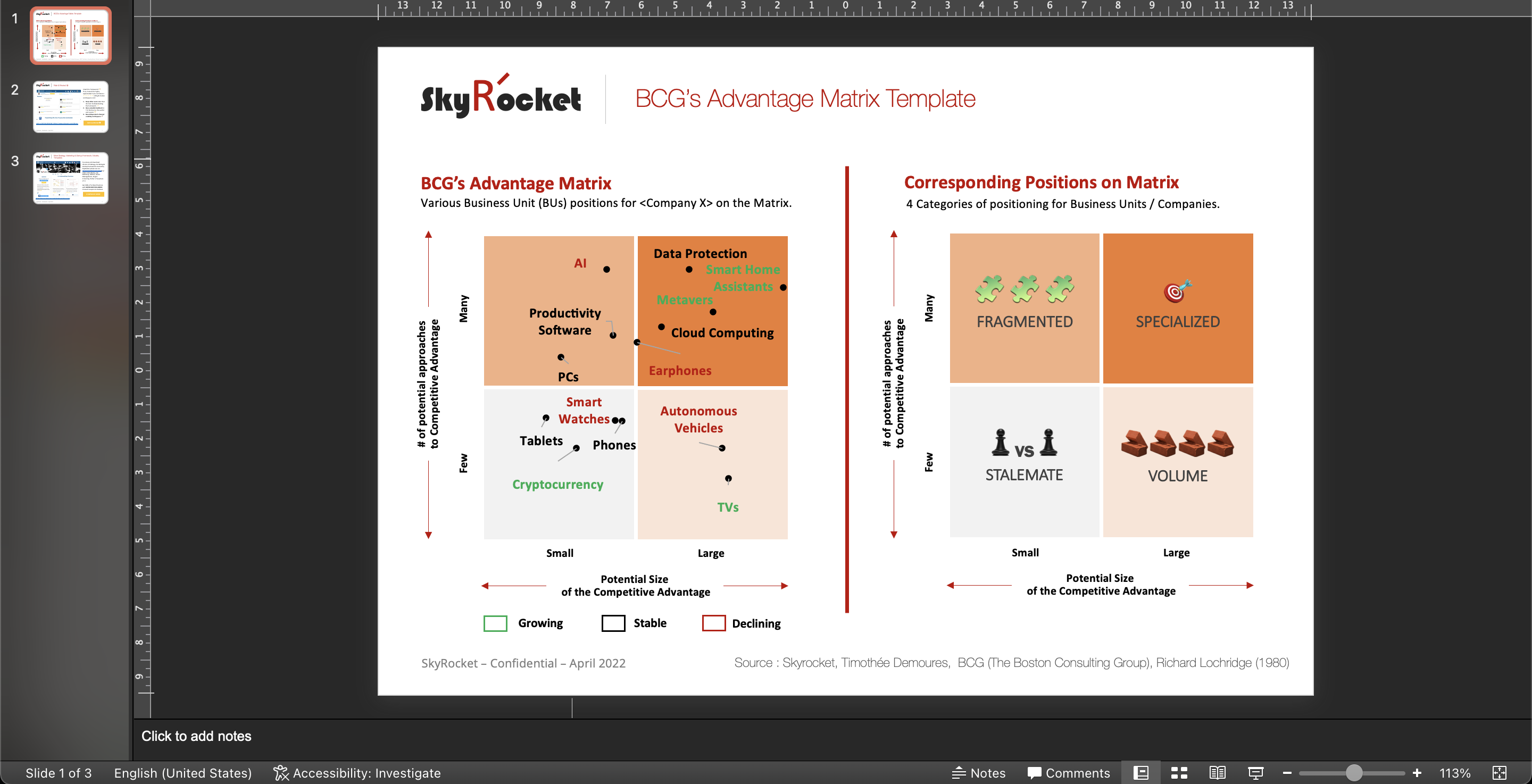Toggle the Notes pane in status bar
Viewport: 1532px width, 784px height.
pos(978,773)
